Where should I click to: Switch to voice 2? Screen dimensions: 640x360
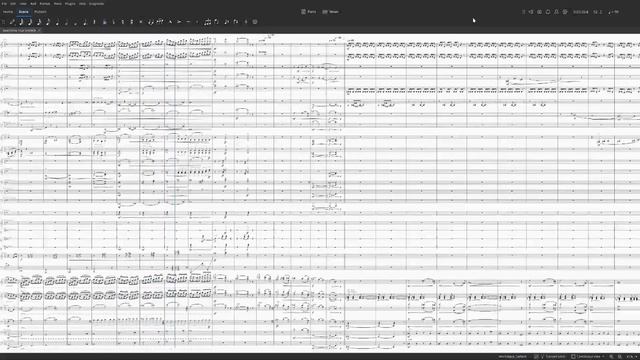[x=235, y=22]
